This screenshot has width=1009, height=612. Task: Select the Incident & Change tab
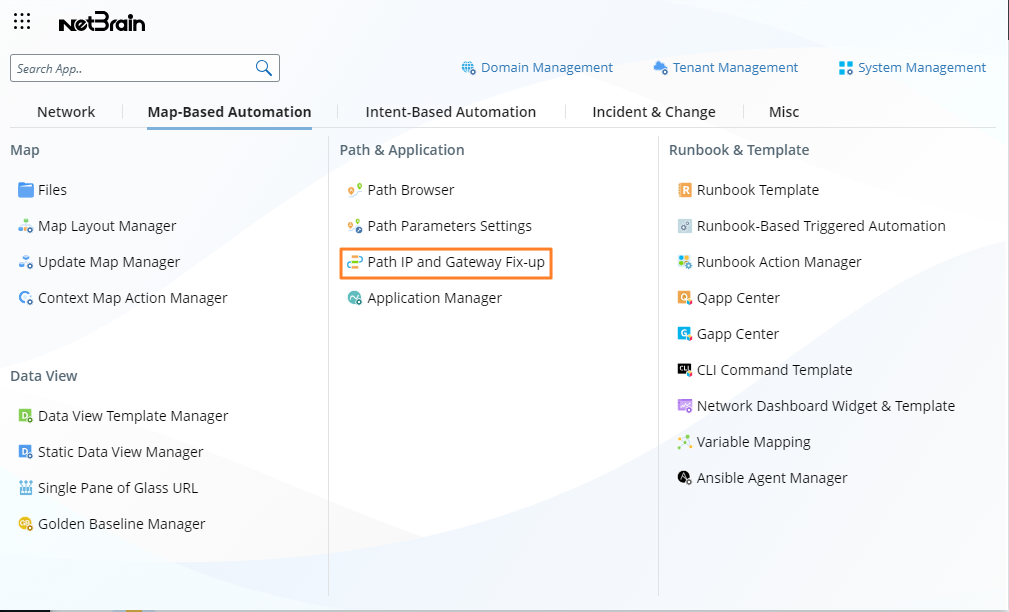click(653, 112)
